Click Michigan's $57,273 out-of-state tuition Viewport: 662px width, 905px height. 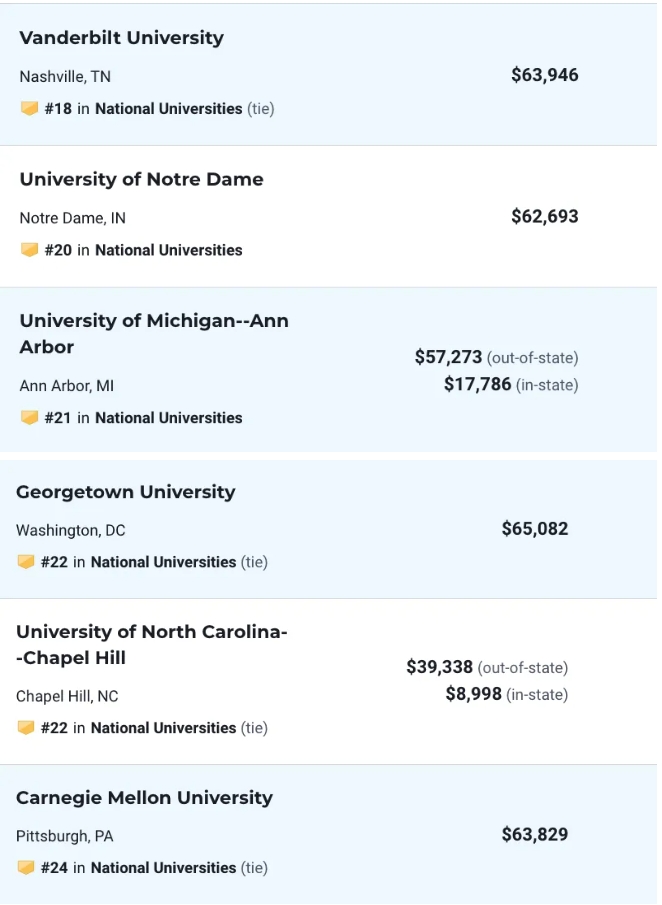pos(448,357)
